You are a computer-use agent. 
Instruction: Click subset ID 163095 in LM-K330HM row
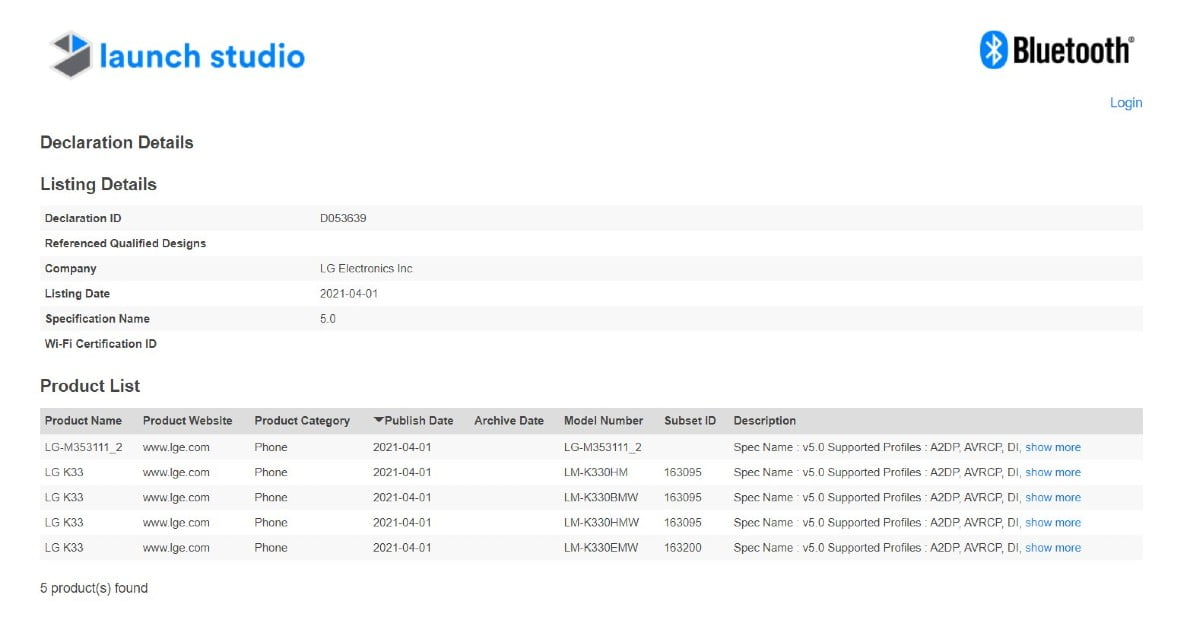[x=684, y=472]
